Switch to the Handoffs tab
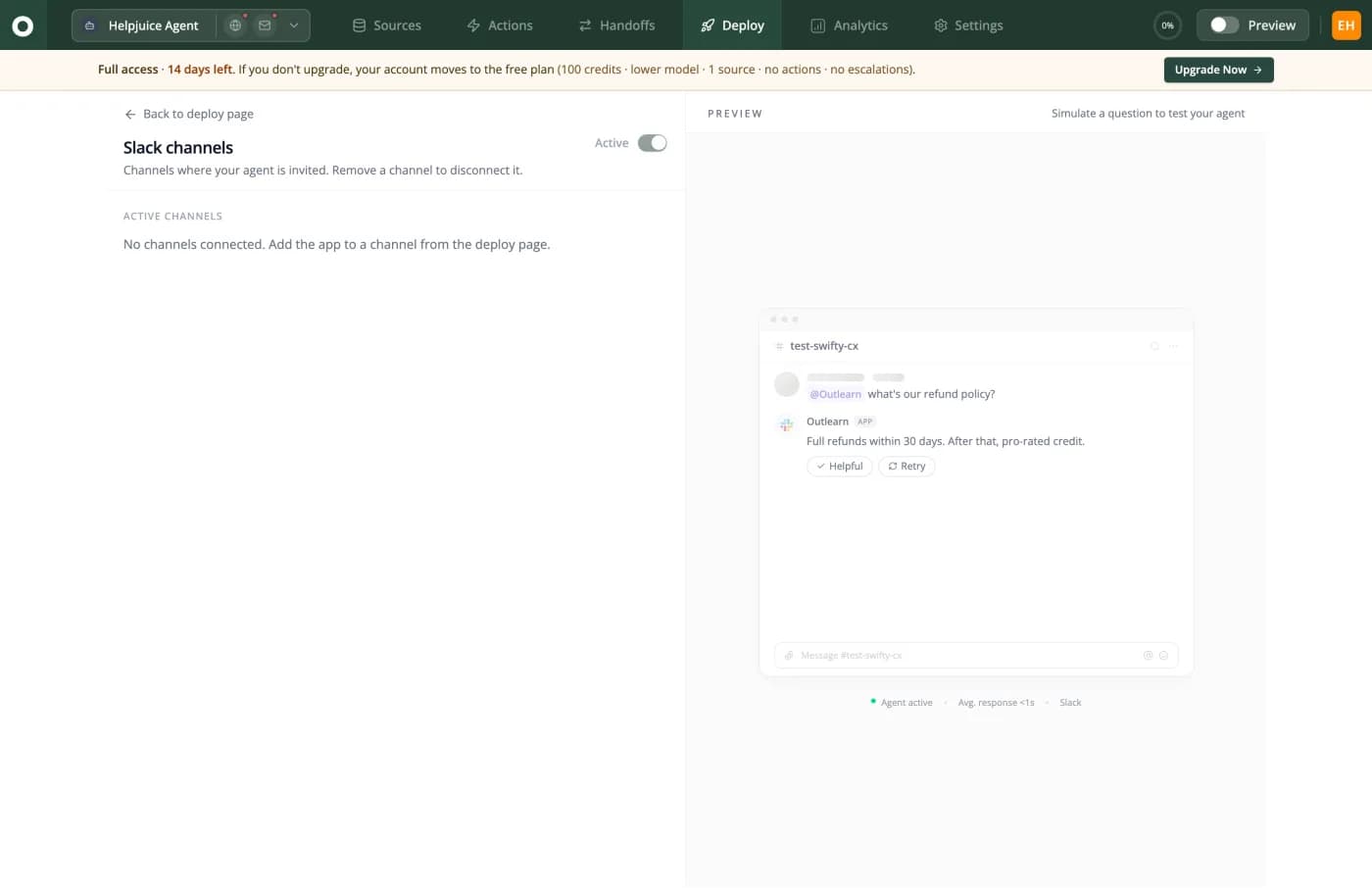This screenshot has width=1372, height=892. [x=616, y=25]
